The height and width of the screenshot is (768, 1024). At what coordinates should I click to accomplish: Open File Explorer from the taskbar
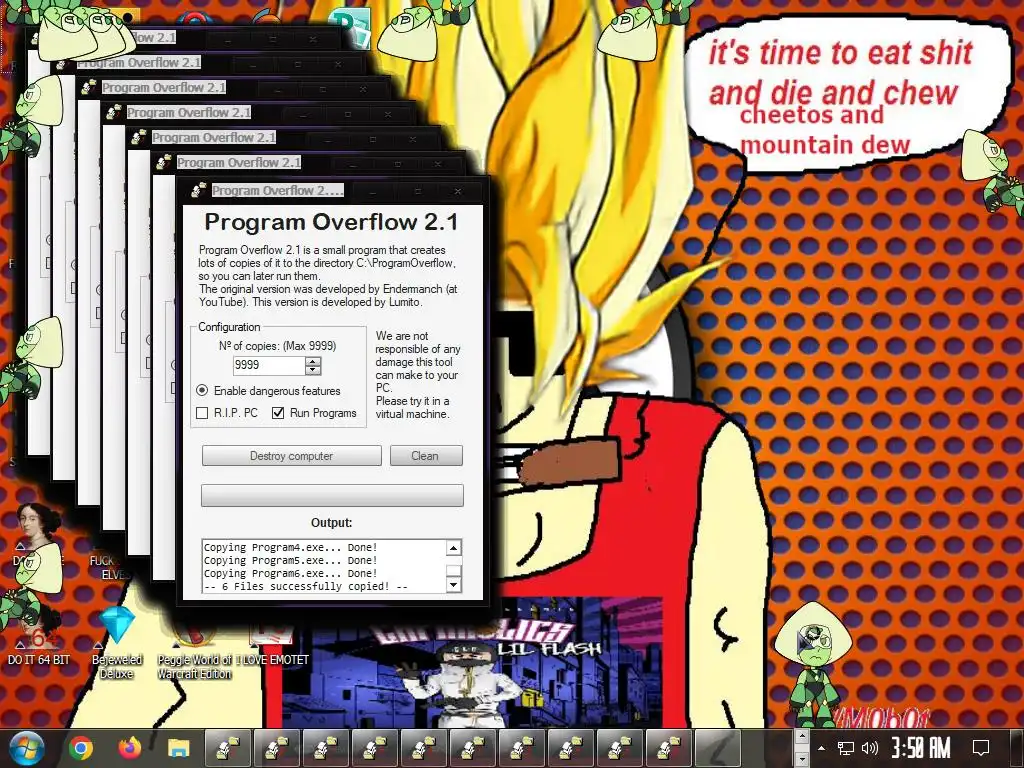(178, 748)
